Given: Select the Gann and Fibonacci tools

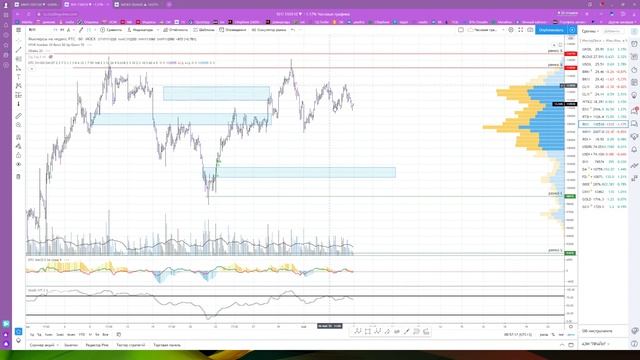Looking at the screenshot, I should 18,59.
